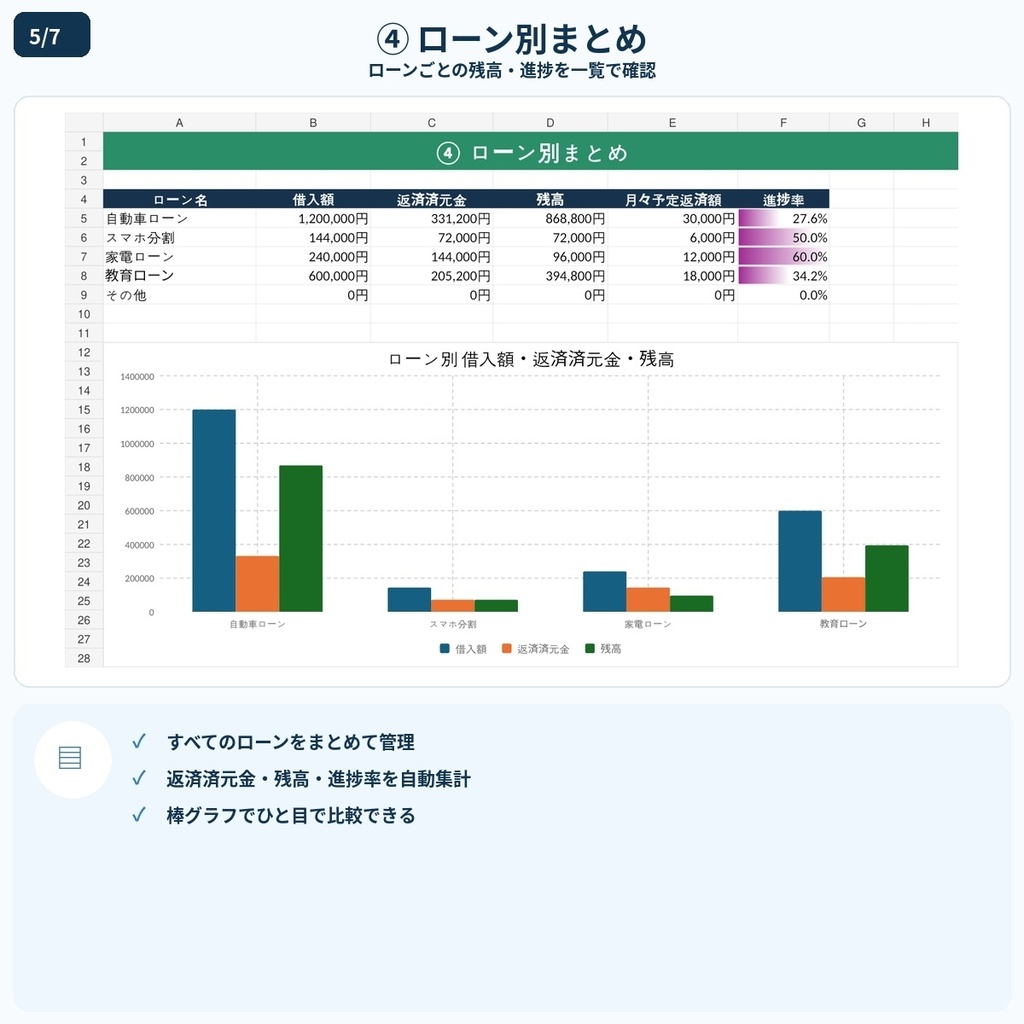1024x1024 pixels.
Task: Click the green 残高 legend swatch
Action: pyautogui.click(x=590, y=648)
